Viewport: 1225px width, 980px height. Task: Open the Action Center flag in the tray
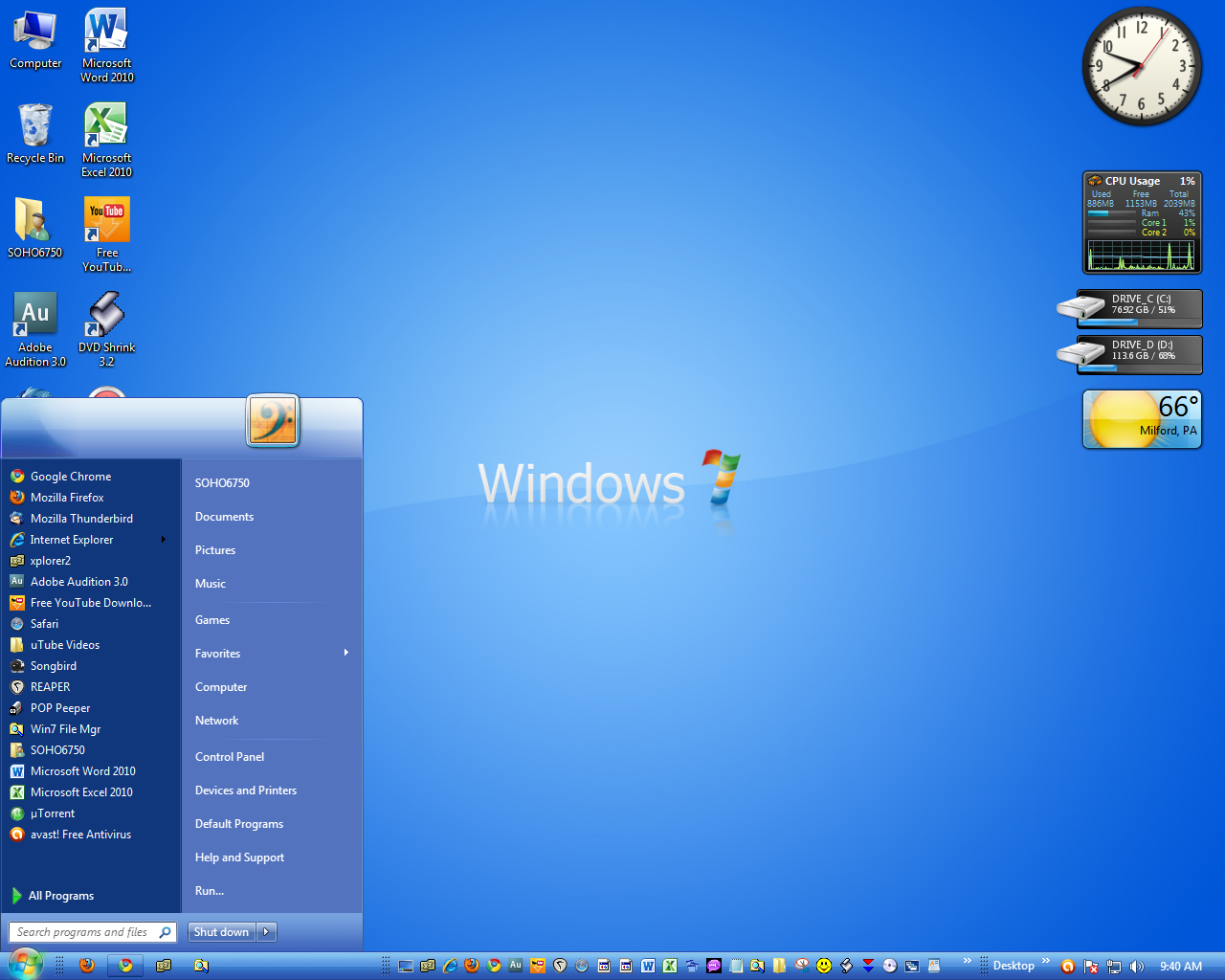coord(1091,965)
